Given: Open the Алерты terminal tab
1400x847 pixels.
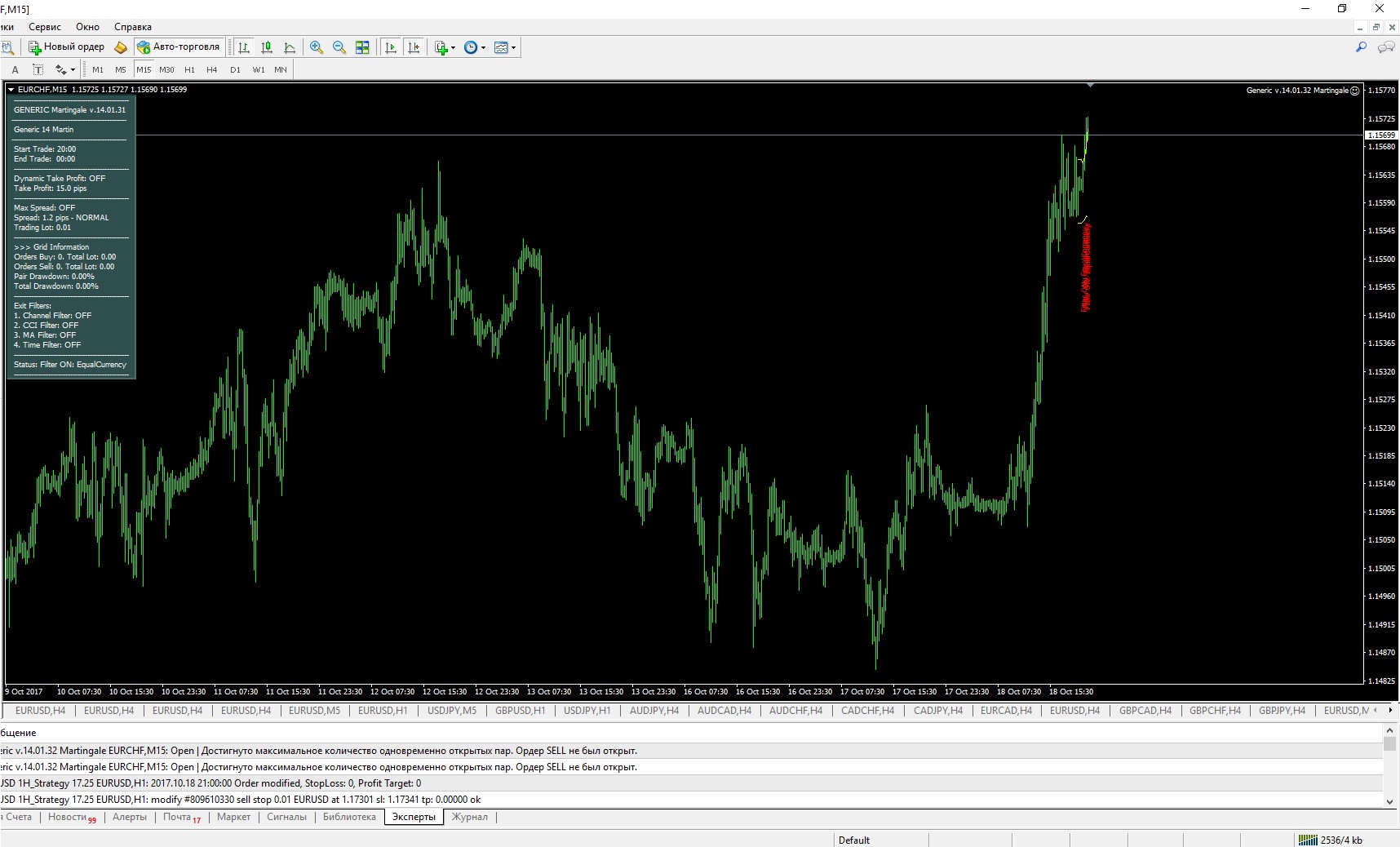Looking at the screenshot, I should point(130,817).
